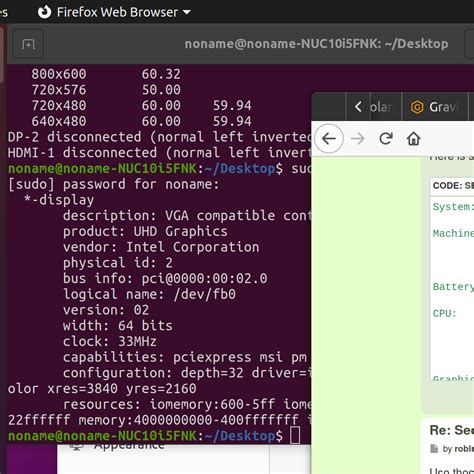Reload the Firefox page
This screenshot has width=474, height=474.
tap(386, 138)
